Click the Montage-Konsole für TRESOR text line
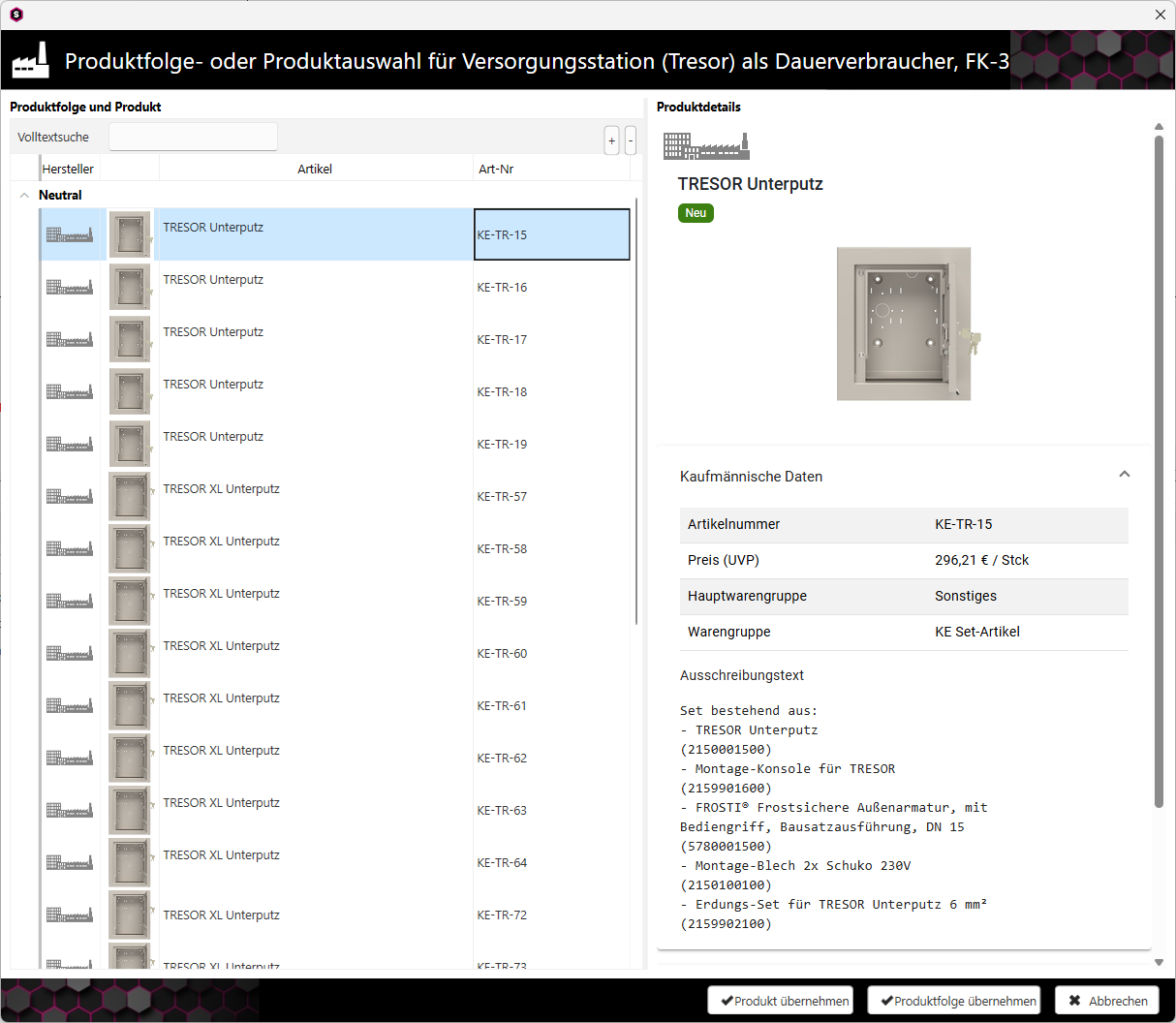 [788, 768]
